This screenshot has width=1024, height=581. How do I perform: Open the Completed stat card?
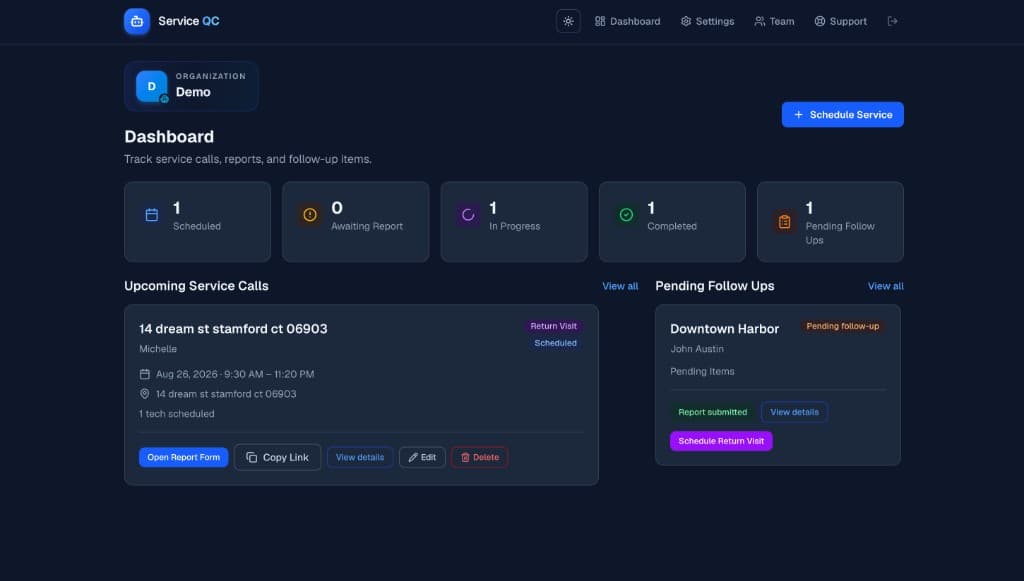click(672, 222)
